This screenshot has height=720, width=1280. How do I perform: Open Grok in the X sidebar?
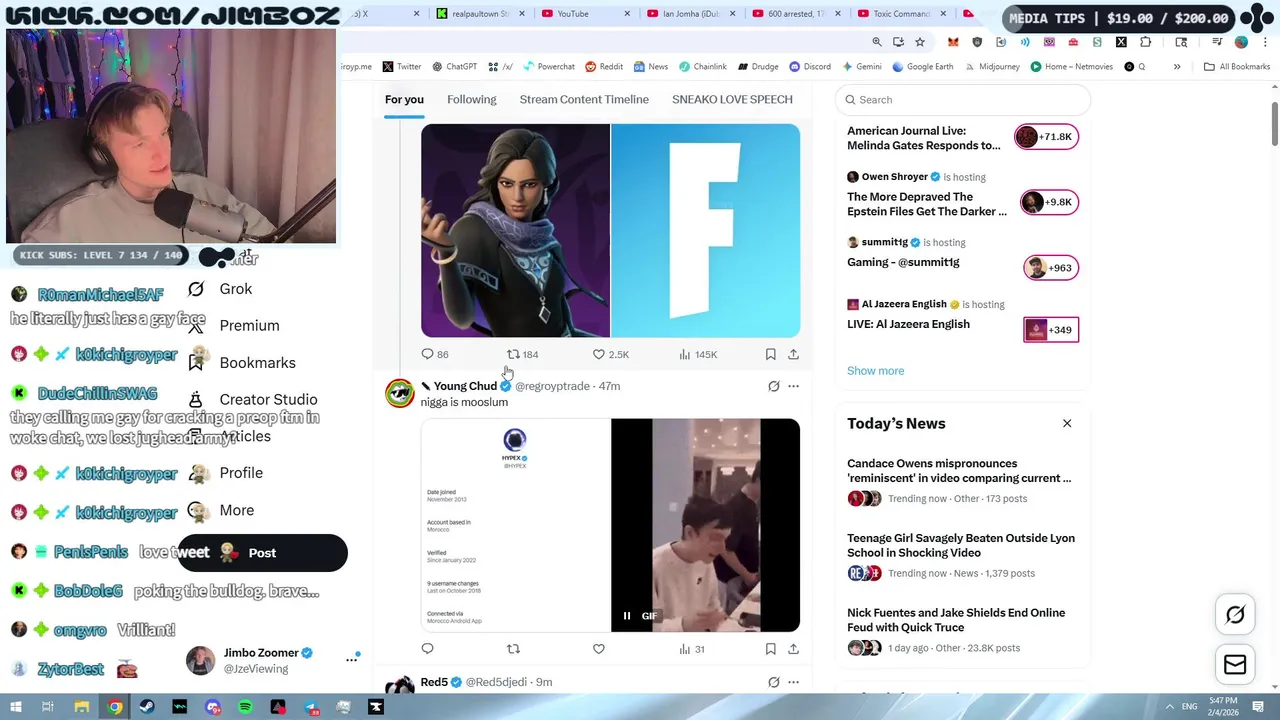point(222,289)
